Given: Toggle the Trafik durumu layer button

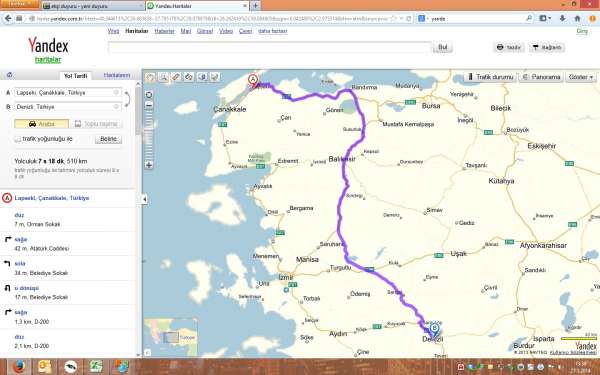Looking at the screenshot, I should point(490,77).
